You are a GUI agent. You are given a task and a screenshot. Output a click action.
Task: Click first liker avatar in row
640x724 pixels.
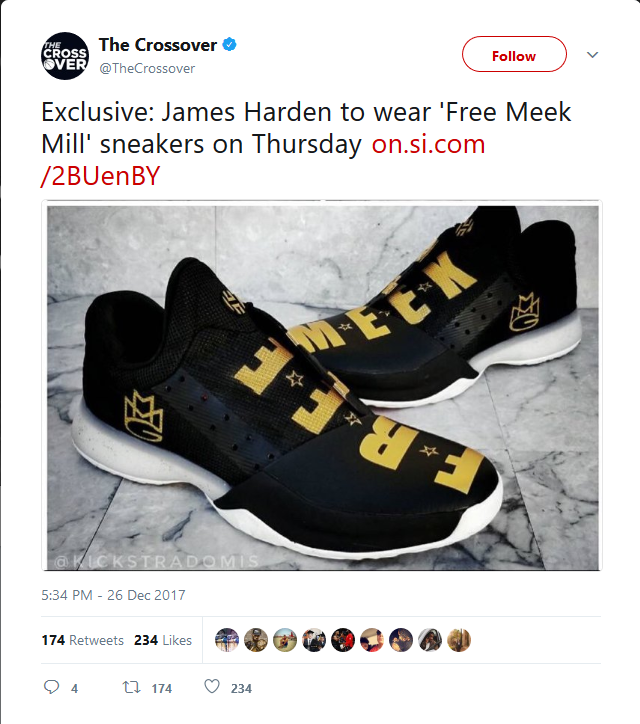click(x=227, y=640)
